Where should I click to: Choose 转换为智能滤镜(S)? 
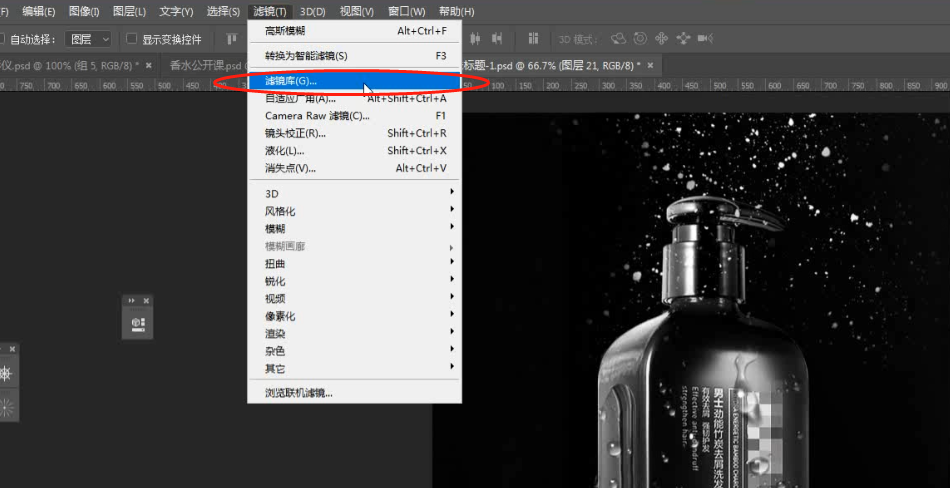pyautogui.click(x=354, y=56)
